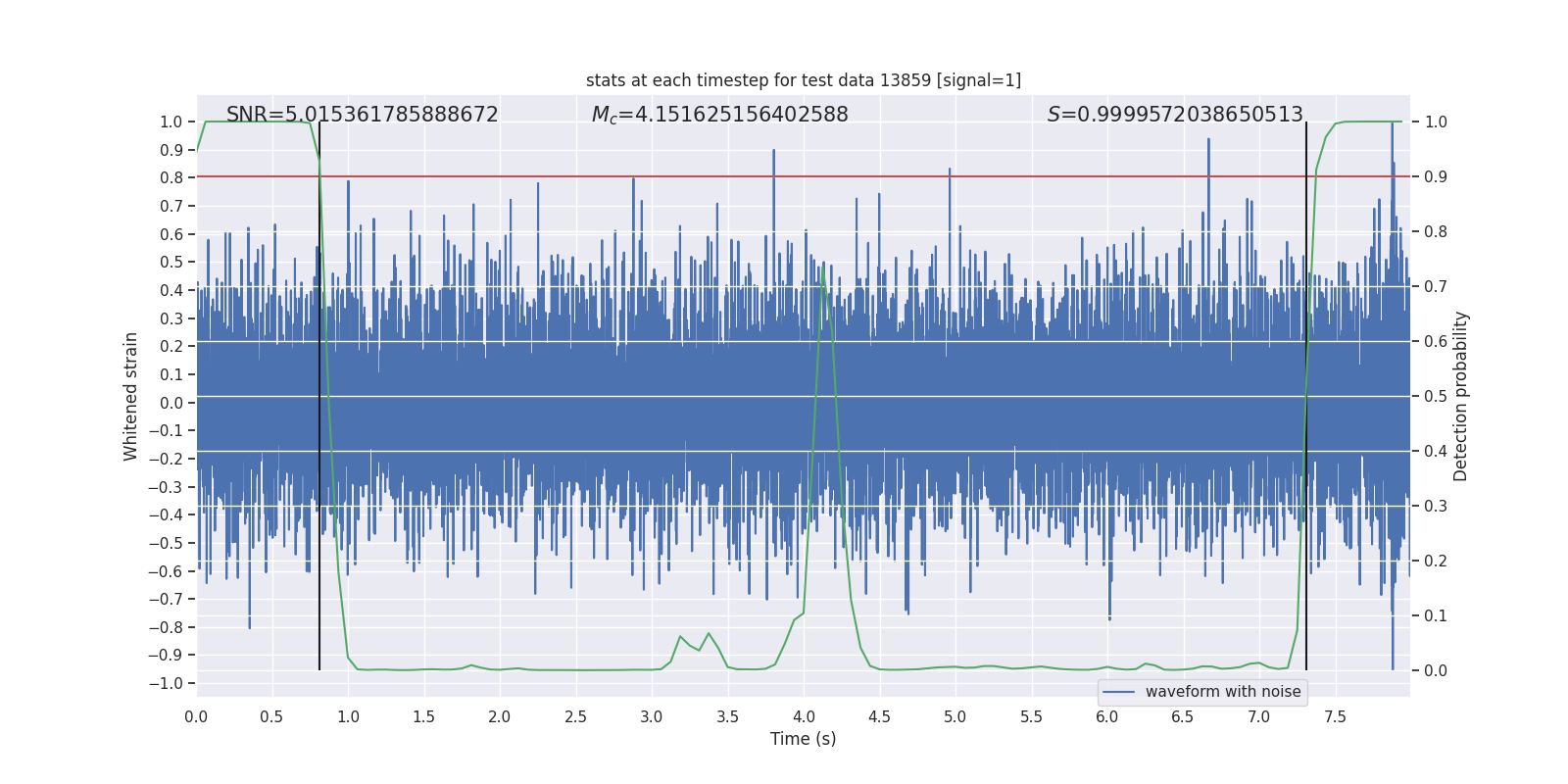
Task: Select the 0.5 tick on the Whitened strain axis
Action: tap(171, 263)
